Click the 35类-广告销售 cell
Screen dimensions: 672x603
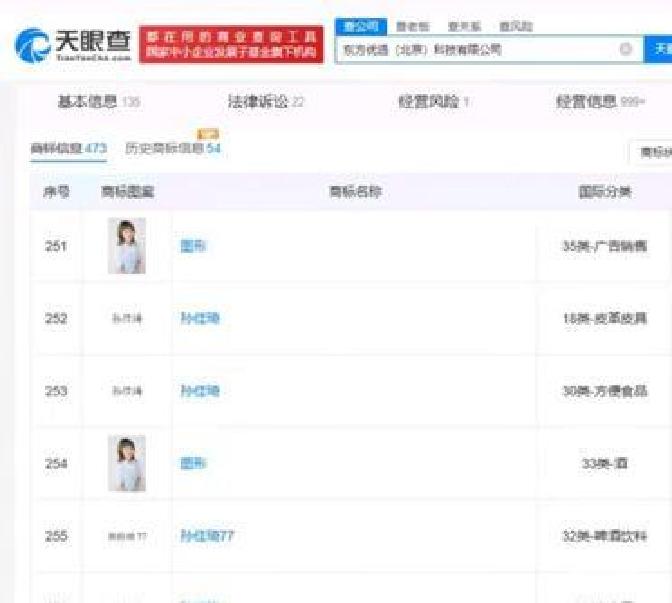pos(605,246)
